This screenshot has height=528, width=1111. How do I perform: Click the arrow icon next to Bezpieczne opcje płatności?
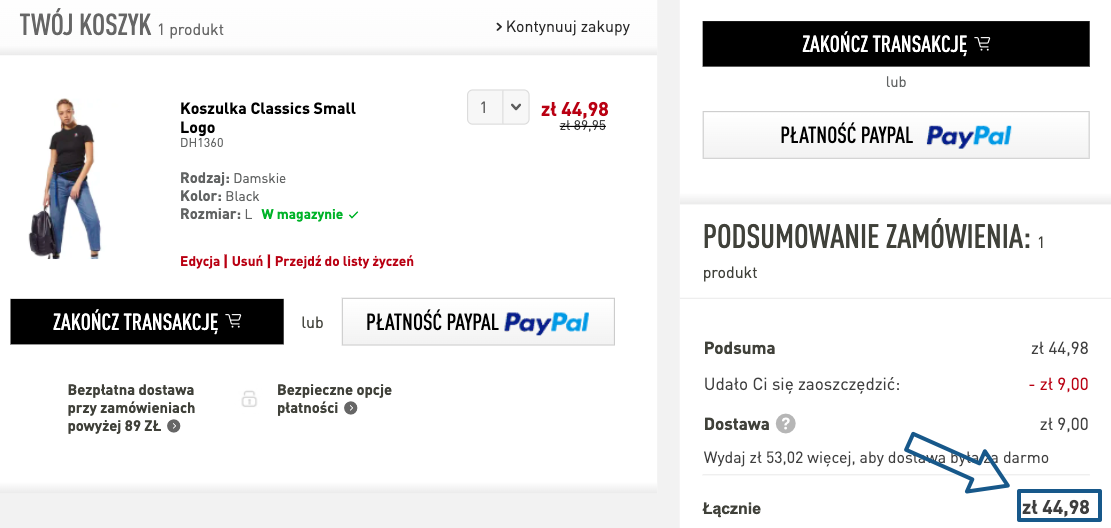pos(351,408)
